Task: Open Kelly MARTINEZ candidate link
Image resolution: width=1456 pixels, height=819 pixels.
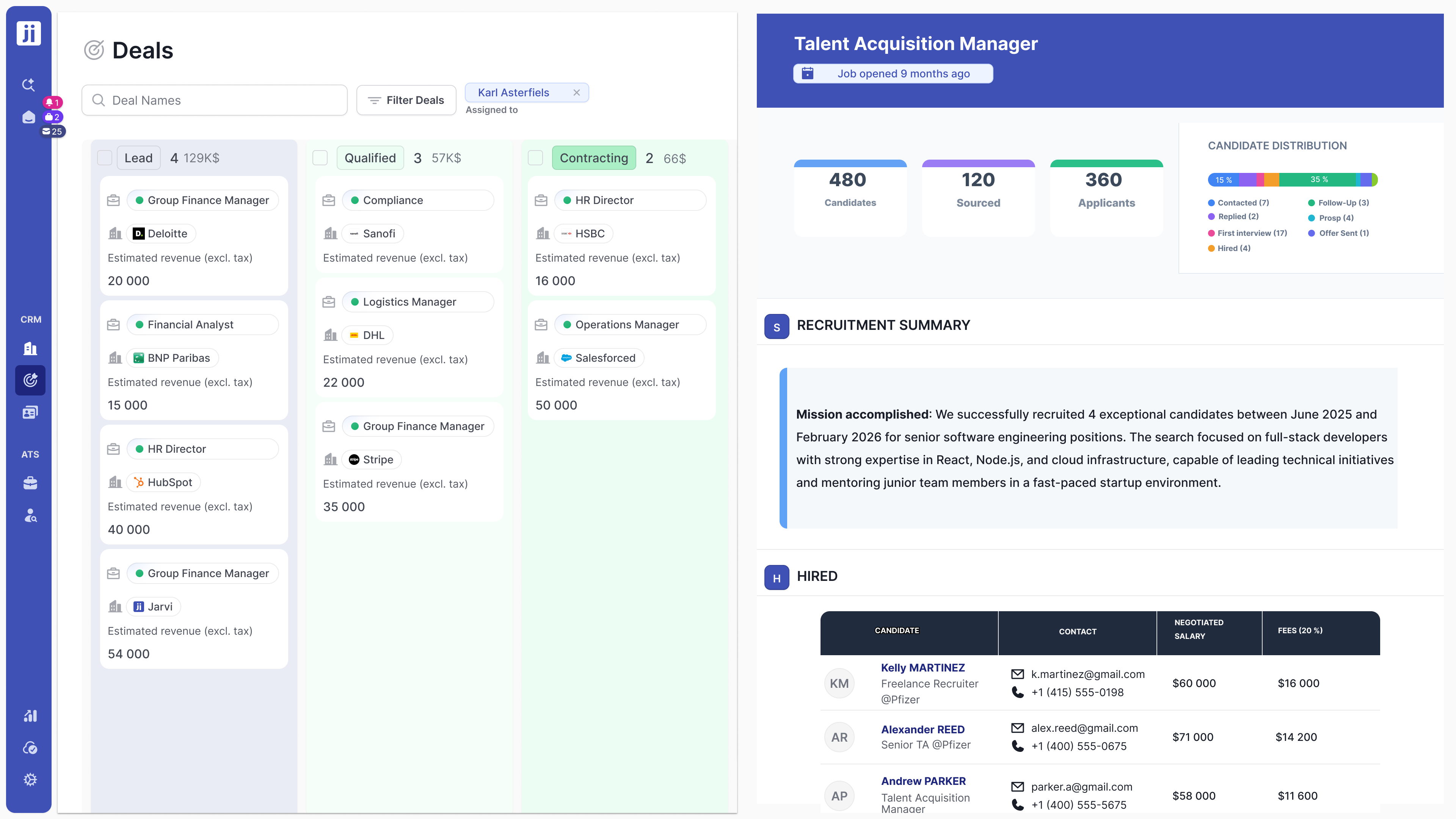Action: pos(923,667)
